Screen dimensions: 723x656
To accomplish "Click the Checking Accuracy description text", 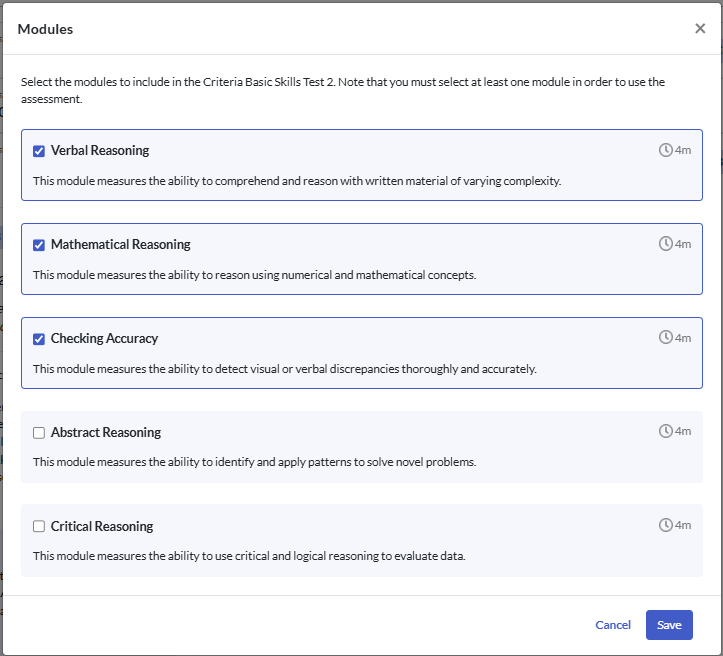I will tap(284, 369).
